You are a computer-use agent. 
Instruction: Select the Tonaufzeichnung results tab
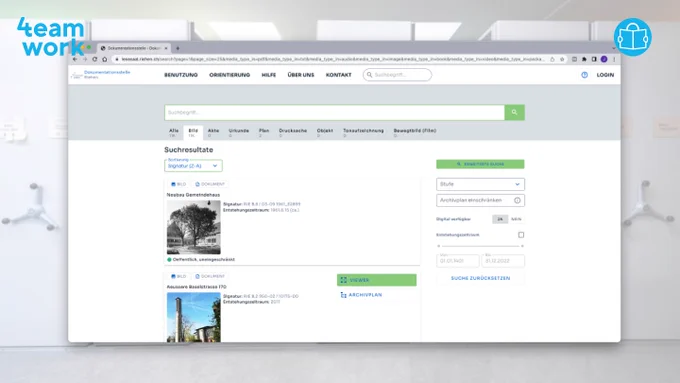coord(363,133)
